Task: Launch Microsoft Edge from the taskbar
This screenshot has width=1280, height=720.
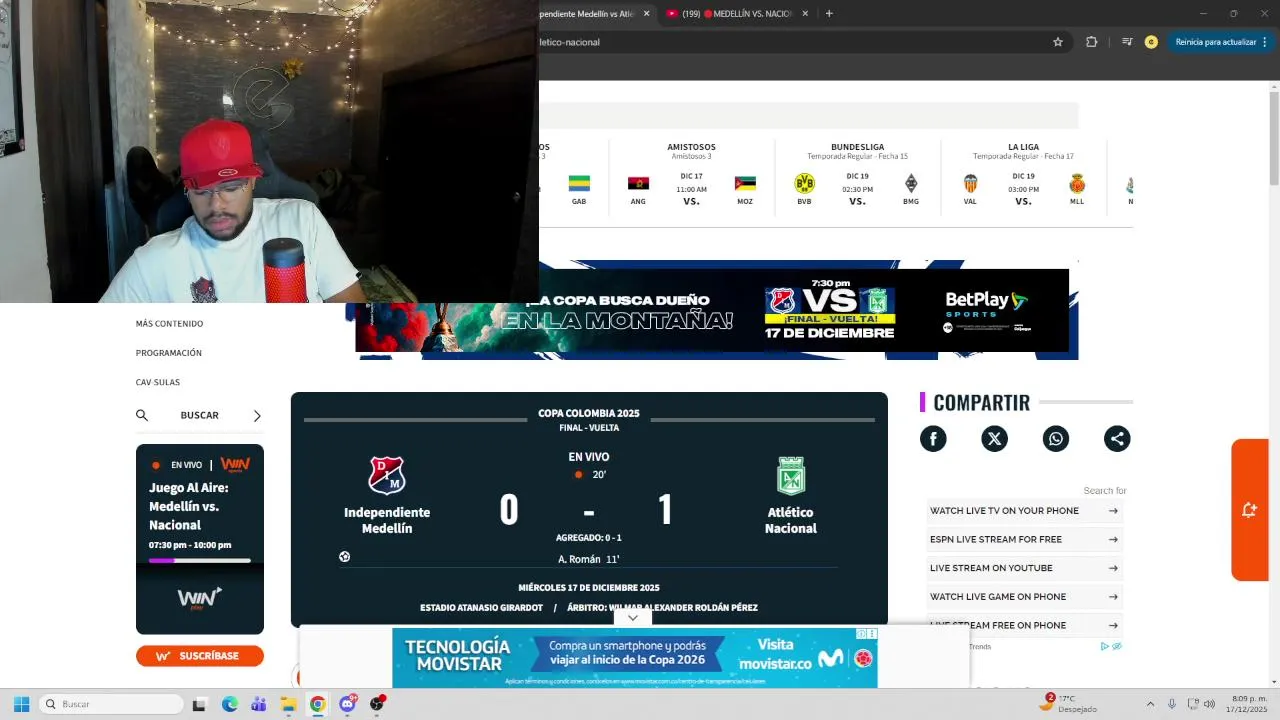Action: click(229, 704)
